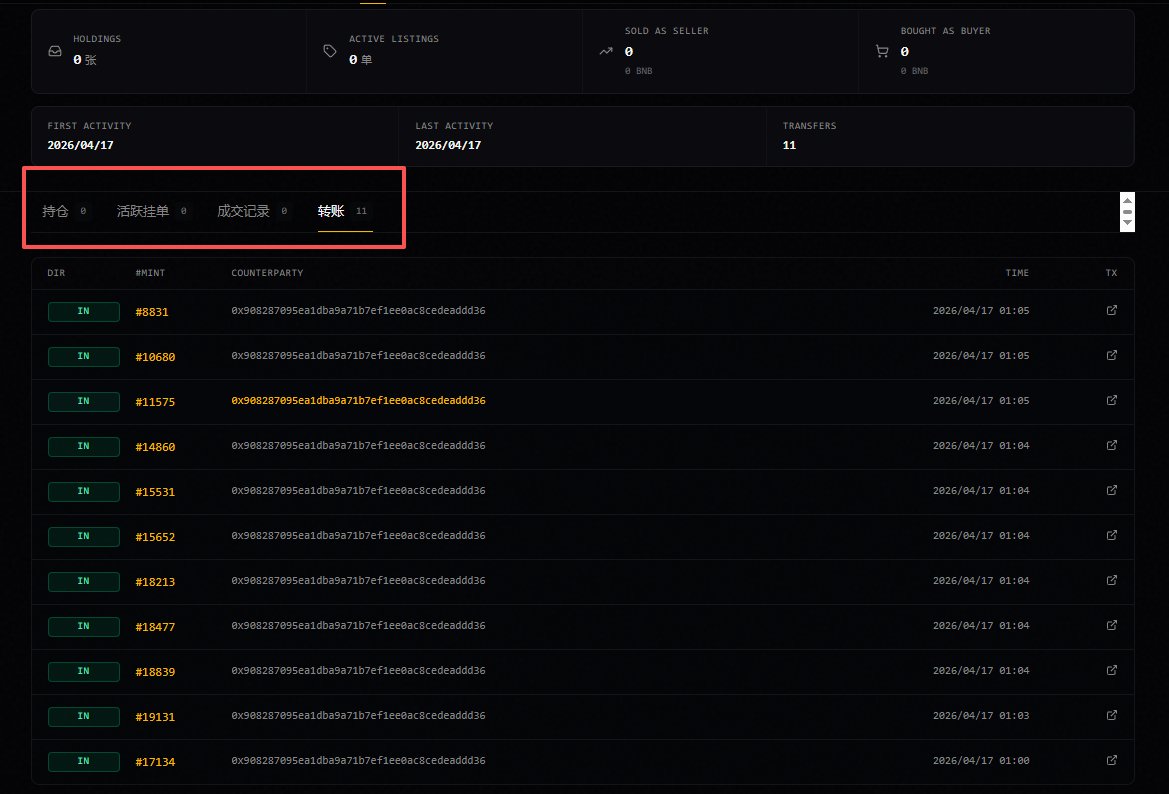The height and width of the screenshot is (794, 1169).
Task: Open transaction link for mint #15531
Action: [x=1112, y=491]
